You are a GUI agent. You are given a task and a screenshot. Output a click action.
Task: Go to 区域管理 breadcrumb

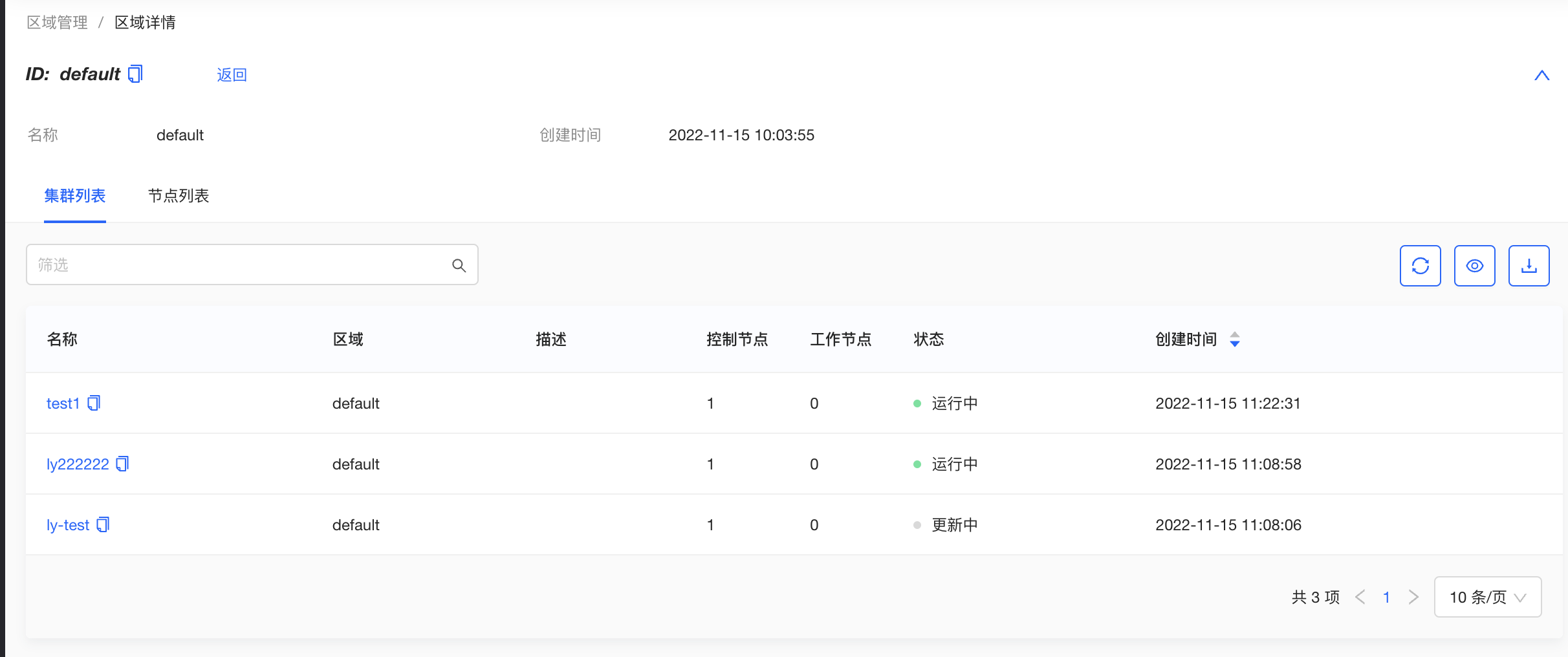tap(57, 23)
